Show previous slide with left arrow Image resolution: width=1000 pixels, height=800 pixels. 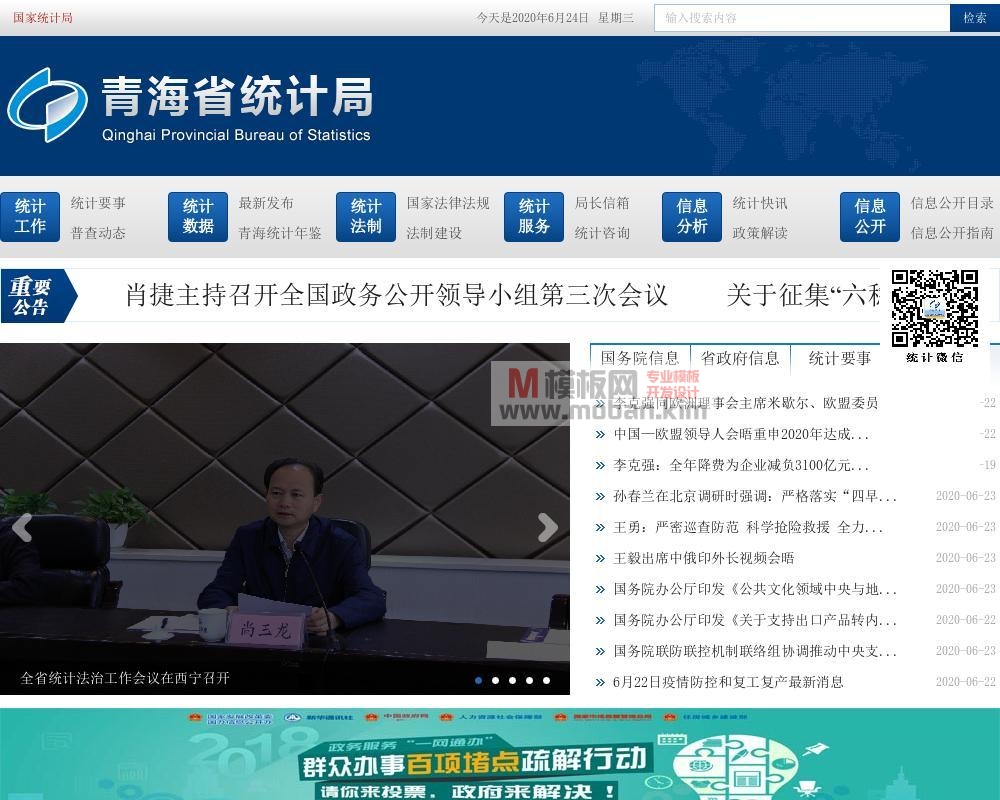[22, 528]
